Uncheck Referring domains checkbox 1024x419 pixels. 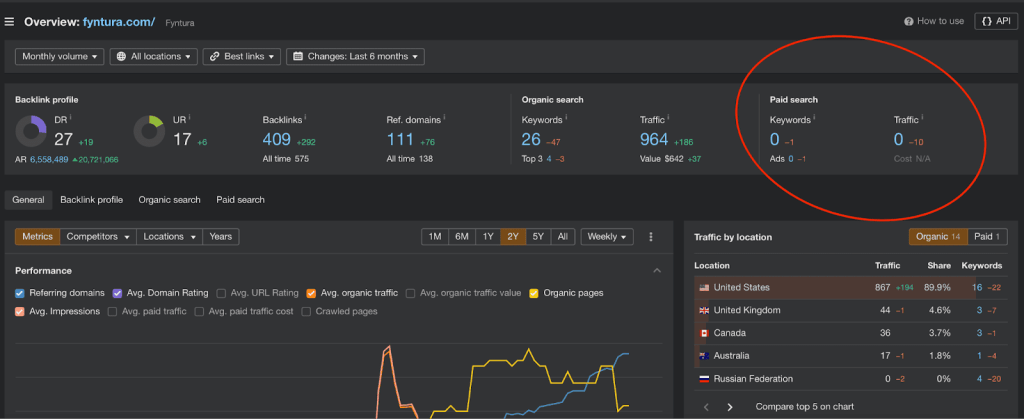[21, 293]
